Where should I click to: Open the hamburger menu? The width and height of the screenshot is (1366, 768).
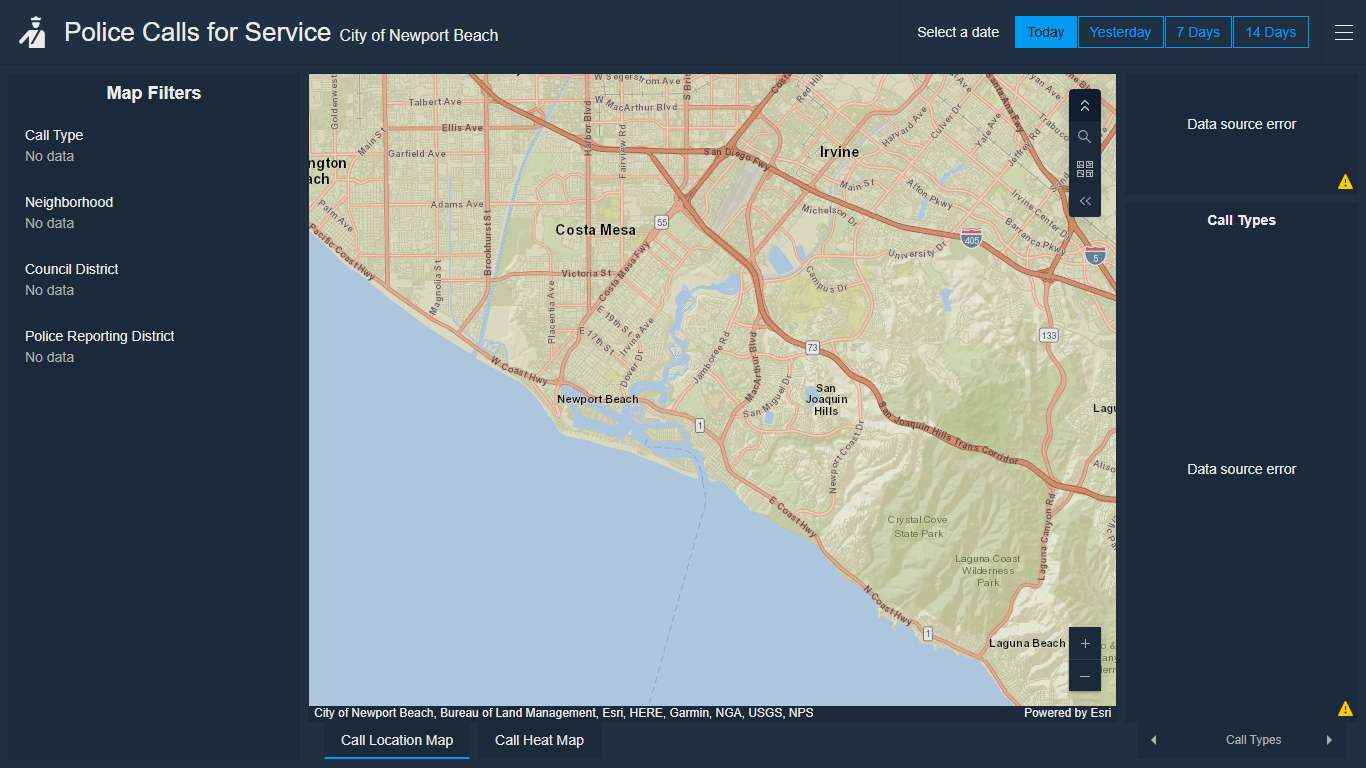point(1343,32)
